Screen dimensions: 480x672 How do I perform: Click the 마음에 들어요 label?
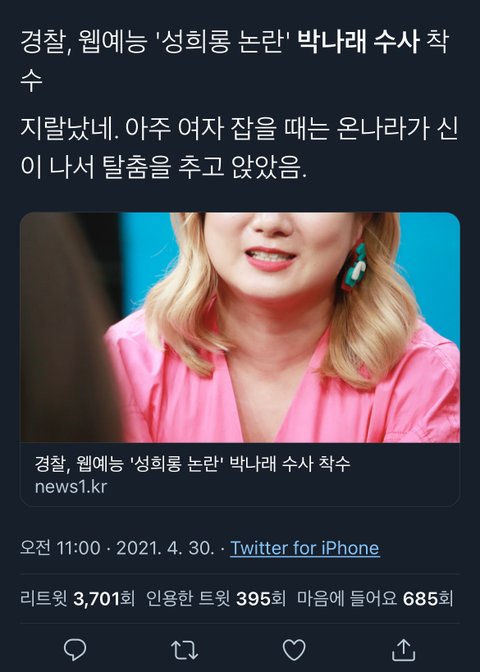point(347,598)
